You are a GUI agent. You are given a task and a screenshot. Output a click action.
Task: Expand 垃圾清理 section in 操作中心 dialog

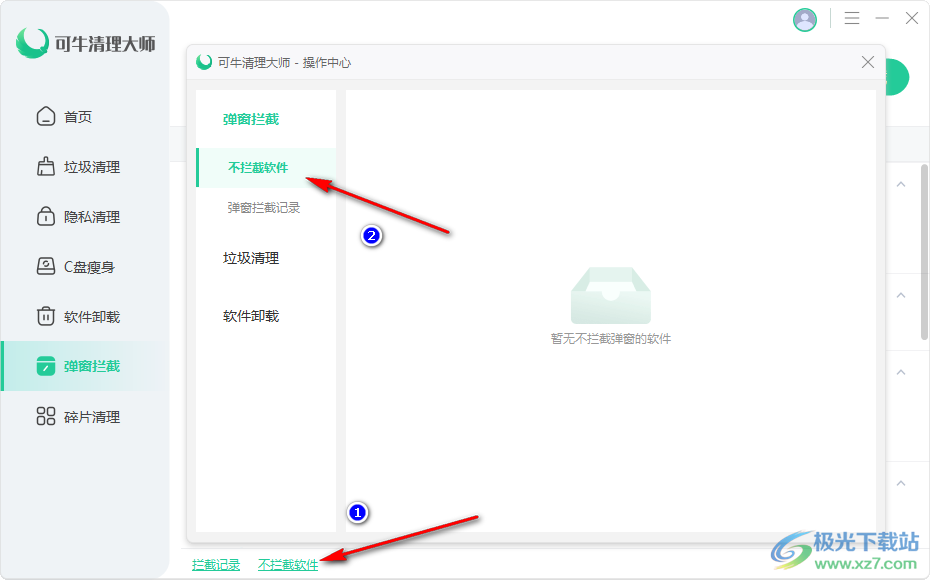point(251,258)
